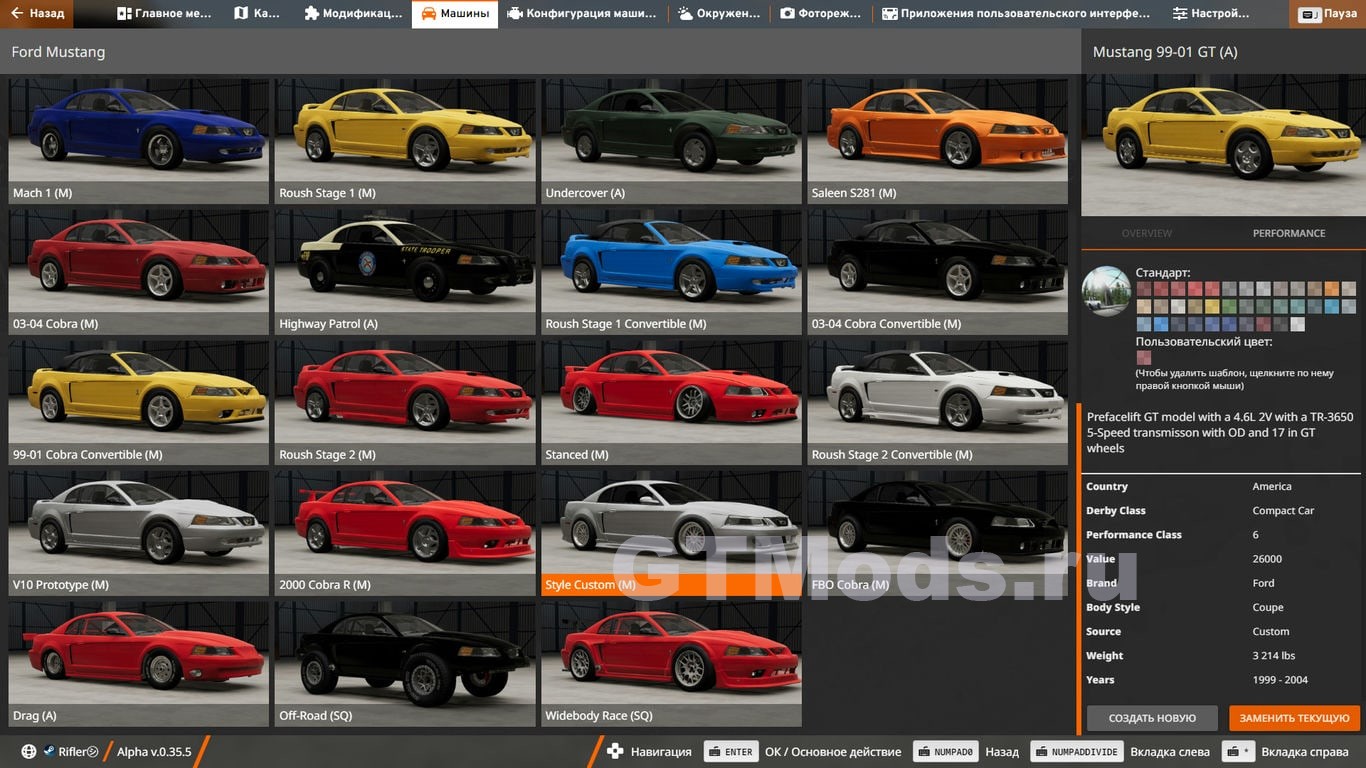The image size is (1366, 768).
Task: Click the Value figure 26000
Action: click(1267, 559)
